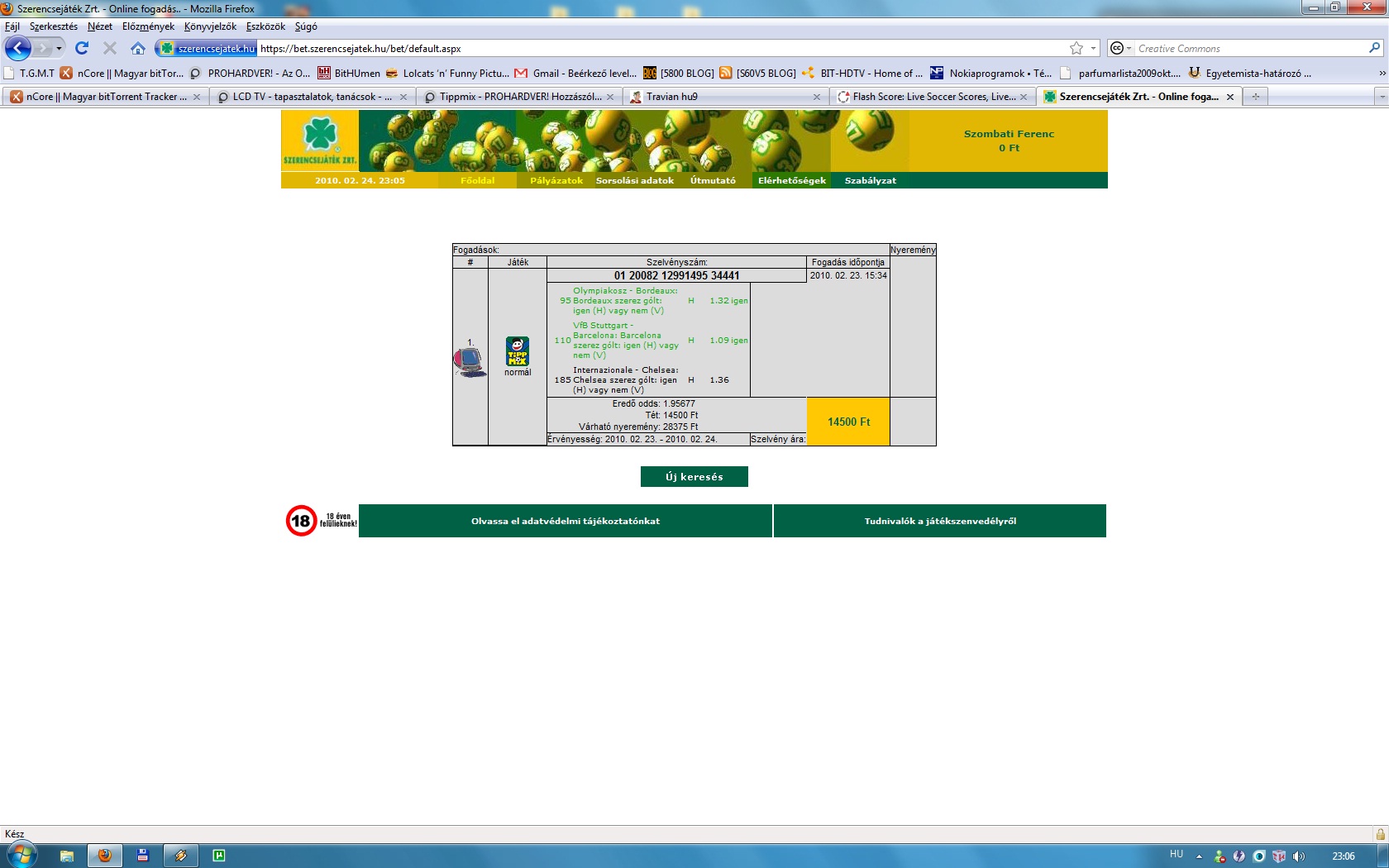Open the Lolcats 'n' Funny Pictures bookmark

coord(447,74)
